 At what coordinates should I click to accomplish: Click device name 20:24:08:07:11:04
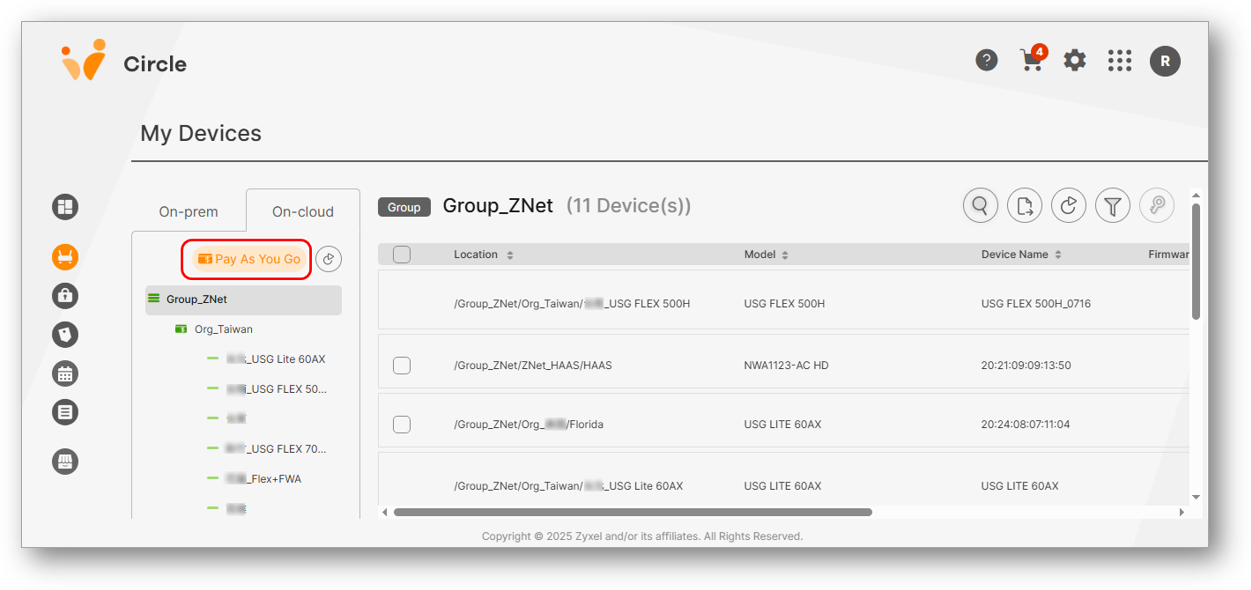click(x=1026, y=425)
